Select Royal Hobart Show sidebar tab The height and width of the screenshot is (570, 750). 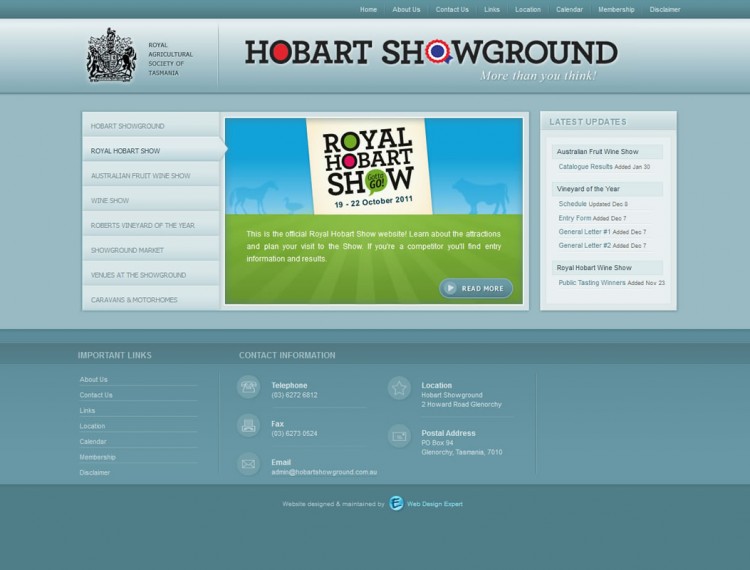[x=152, y=151]
